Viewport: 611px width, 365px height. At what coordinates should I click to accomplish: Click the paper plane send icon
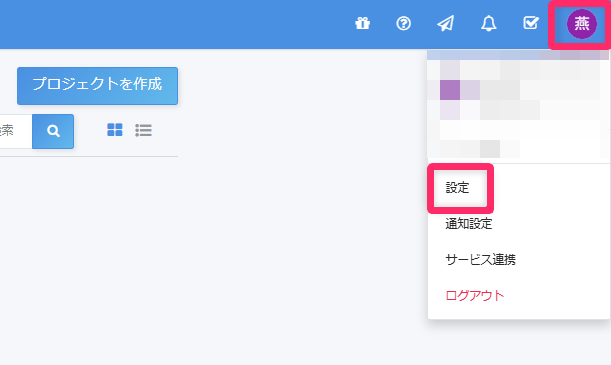(445, 23)
